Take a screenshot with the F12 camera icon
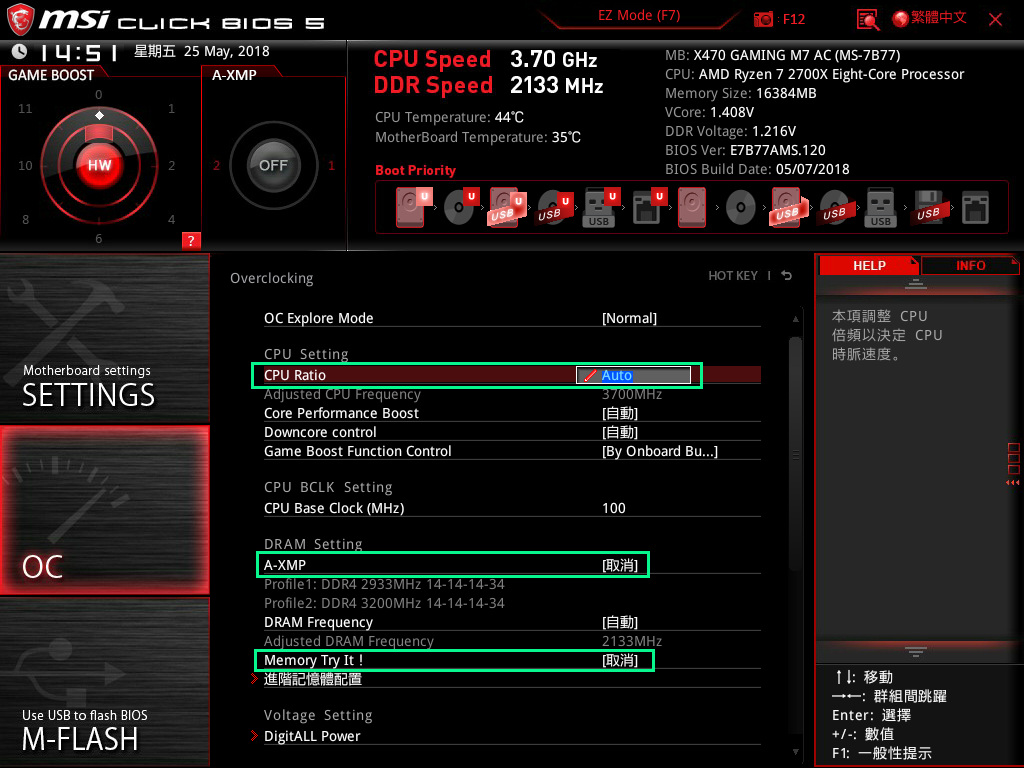This screenshot has width=1024, height=768. (763, 19)
